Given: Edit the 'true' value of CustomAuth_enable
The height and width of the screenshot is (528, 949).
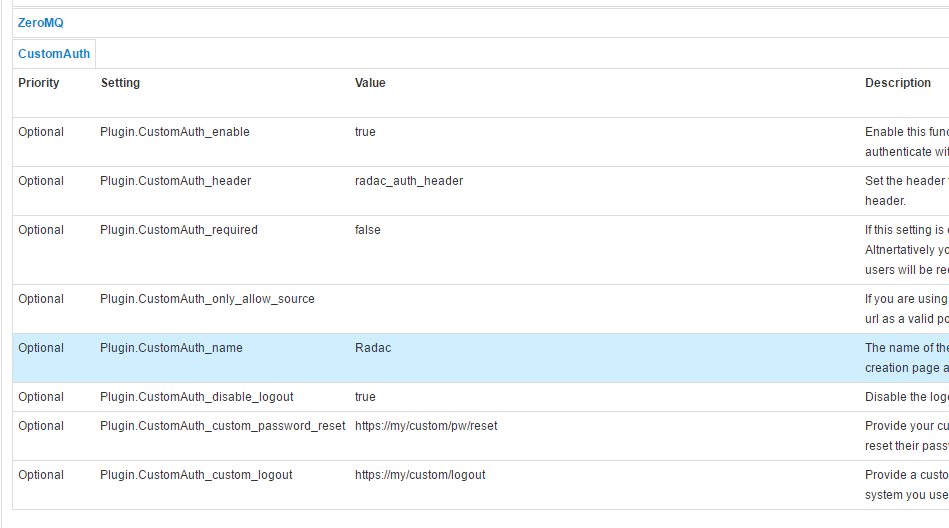Looking at the screenshot, I should (x=365, y=132).
